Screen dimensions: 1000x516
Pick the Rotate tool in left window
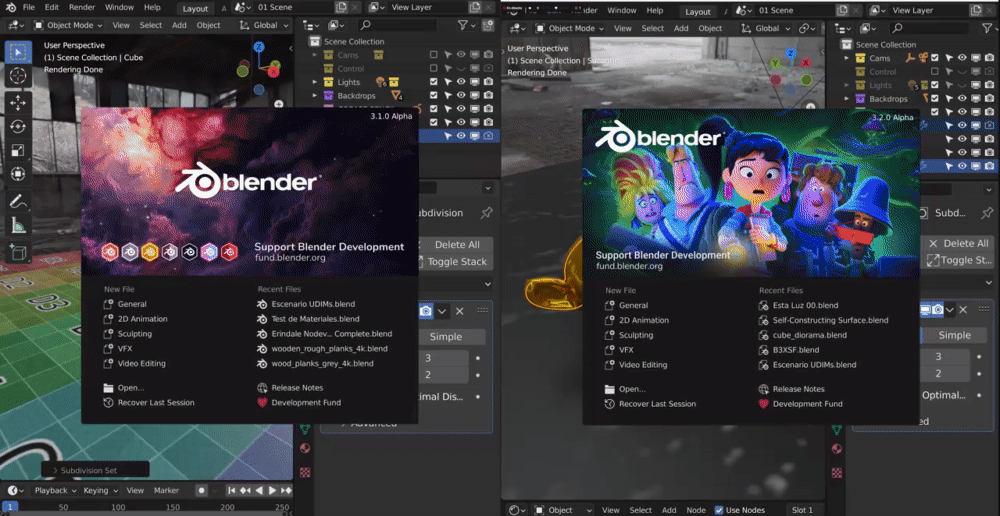(18, 126)
